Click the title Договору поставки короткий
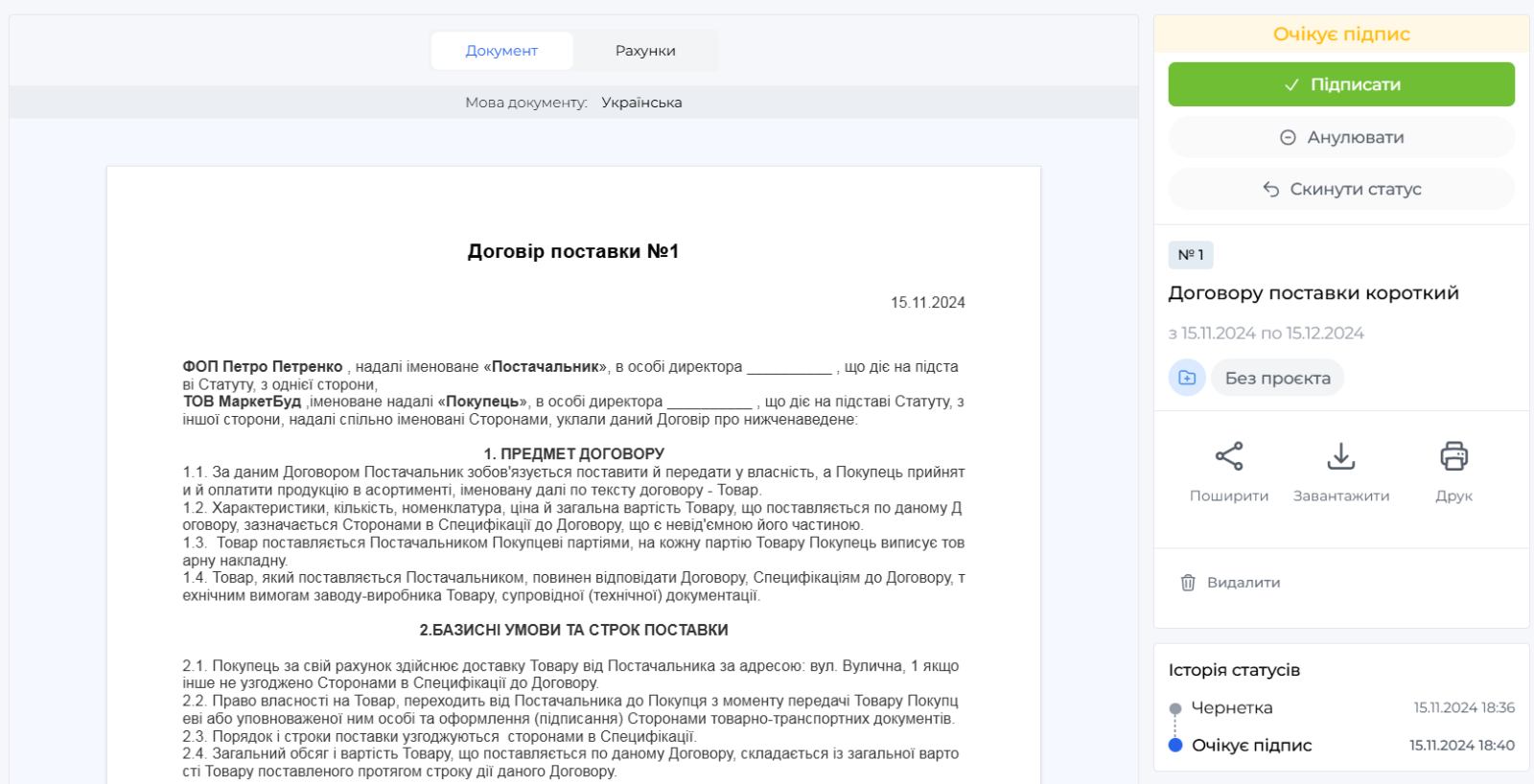Viewport: 1534px width, 784px height. click(1313, 293)
